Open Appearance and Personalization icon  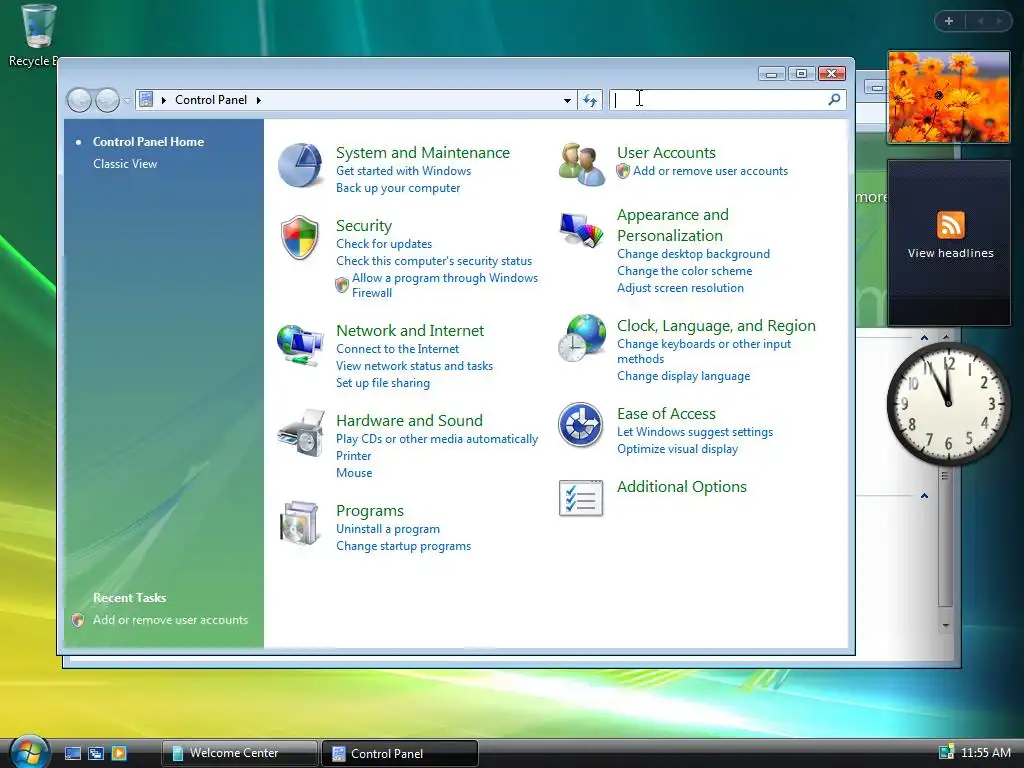point(581,230)
